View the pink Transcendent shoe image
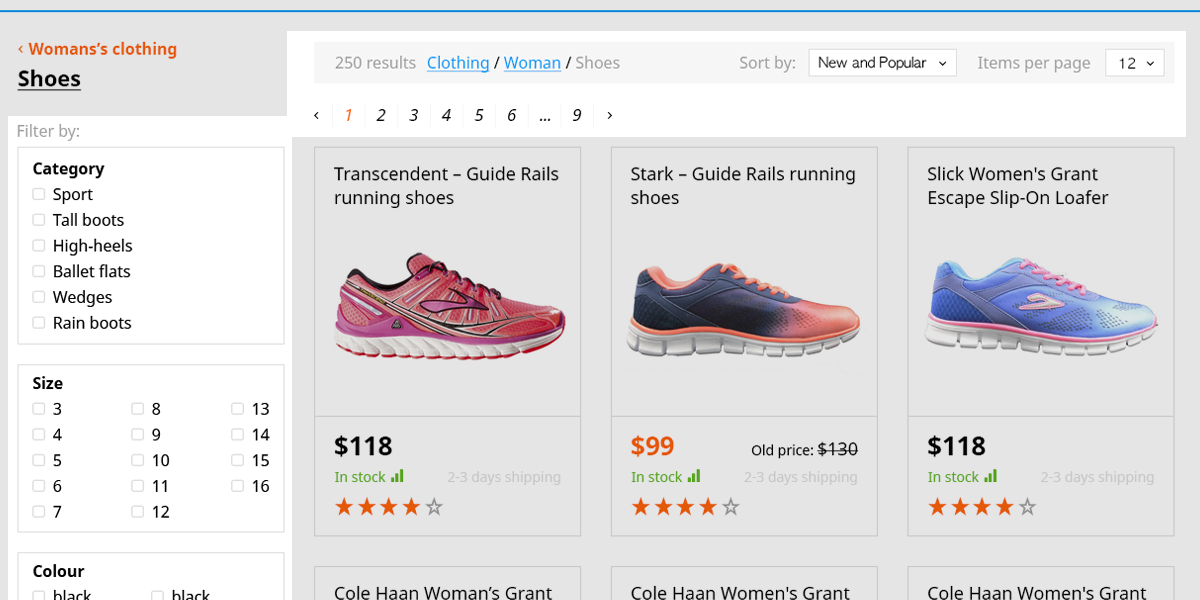Viewport: 1200px width, 600px height. [450, 305]
